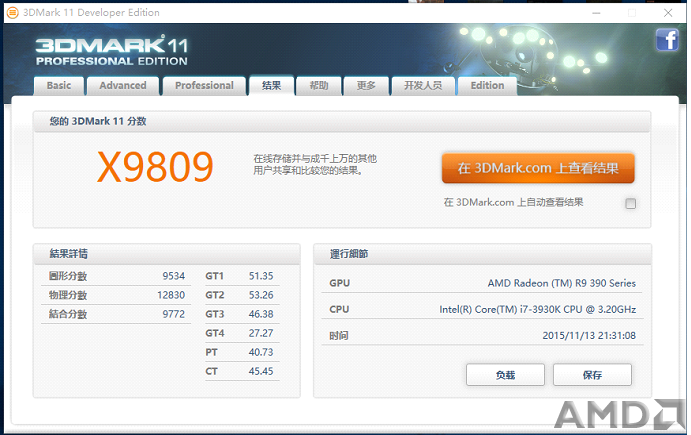Click orange view results on 3DMark.com button
The height and width of the screenshot is (435, 691).
[x=538, y=168]
